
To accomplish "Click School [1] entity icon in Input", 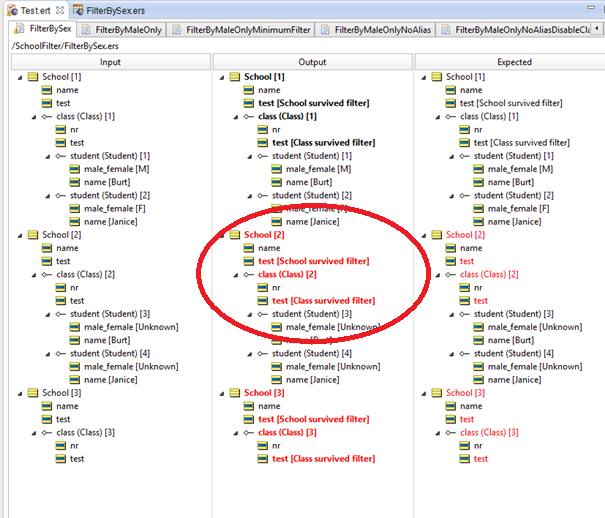I will [x=33, y=77].
